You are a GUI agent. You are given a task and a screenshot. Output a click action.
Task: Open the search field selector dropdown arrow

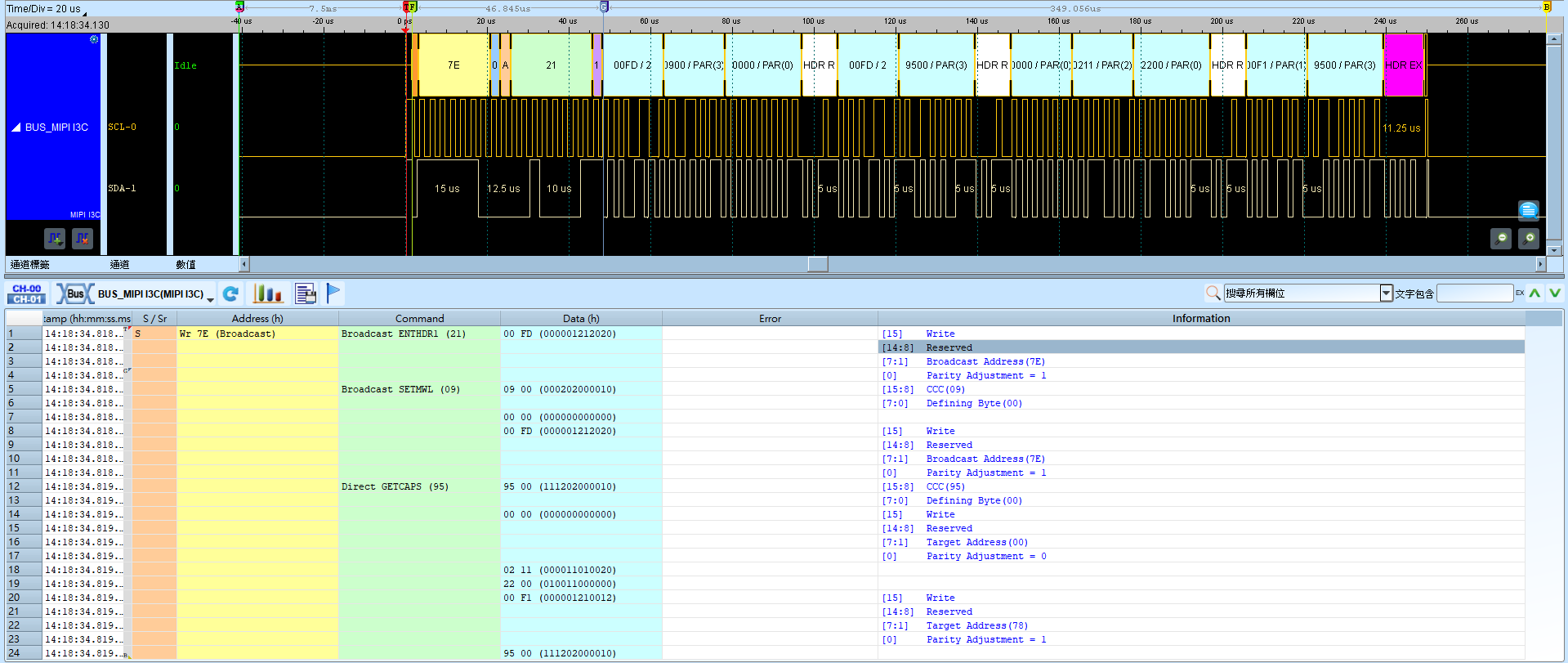[1386, 293]
